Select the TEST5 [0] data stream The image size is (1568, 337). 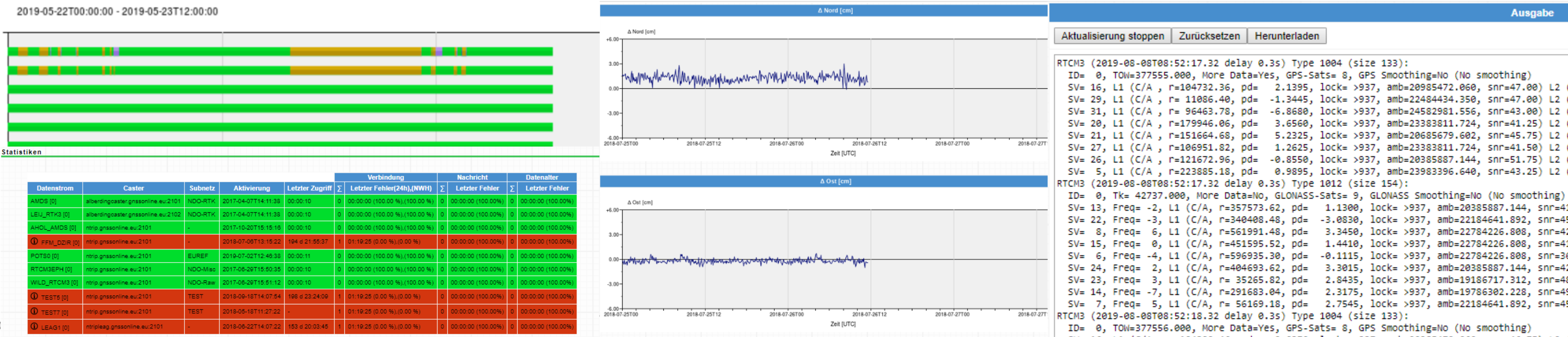[55, 297]
